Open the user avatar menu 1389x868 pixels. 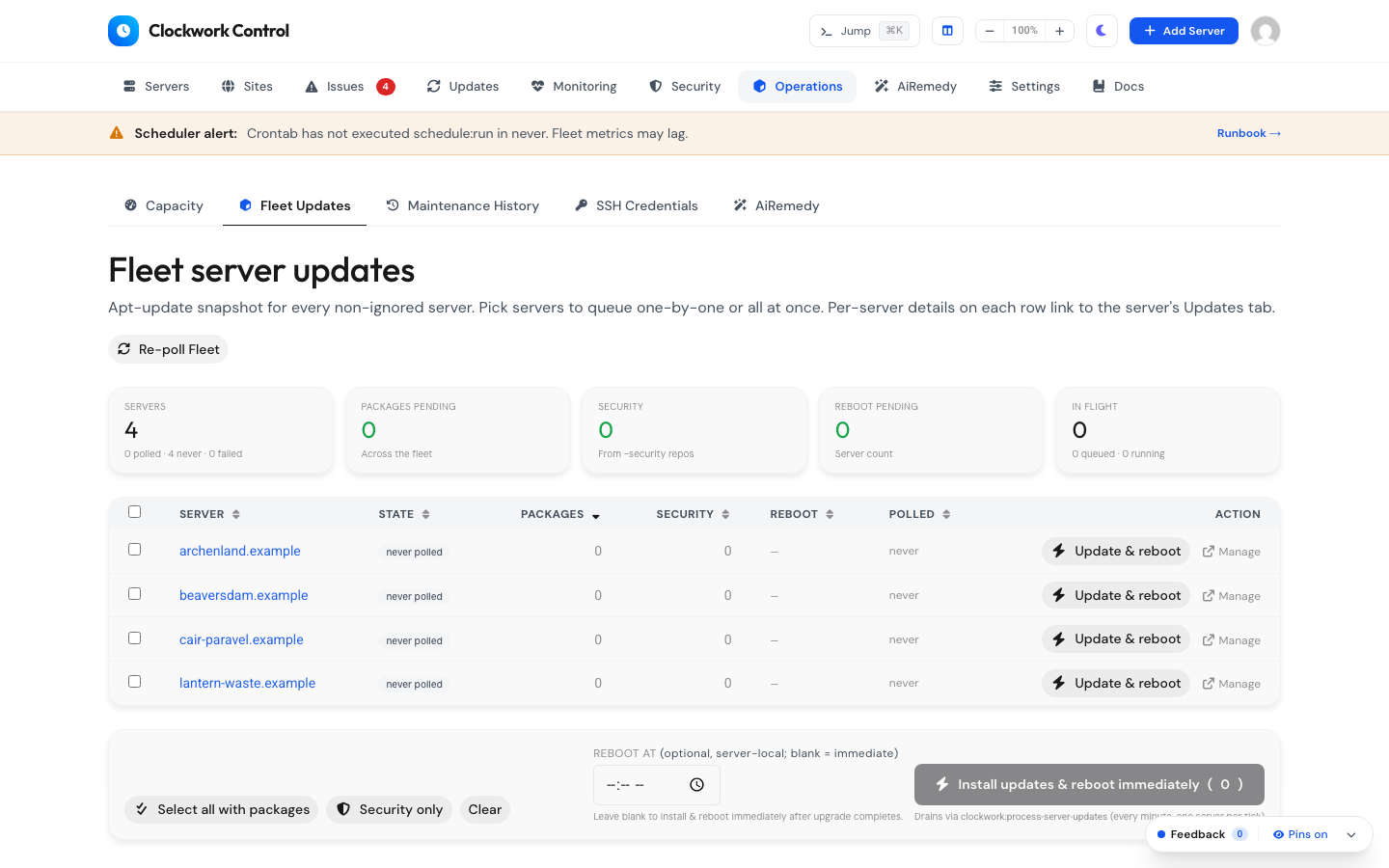(x=1266, y=31)
